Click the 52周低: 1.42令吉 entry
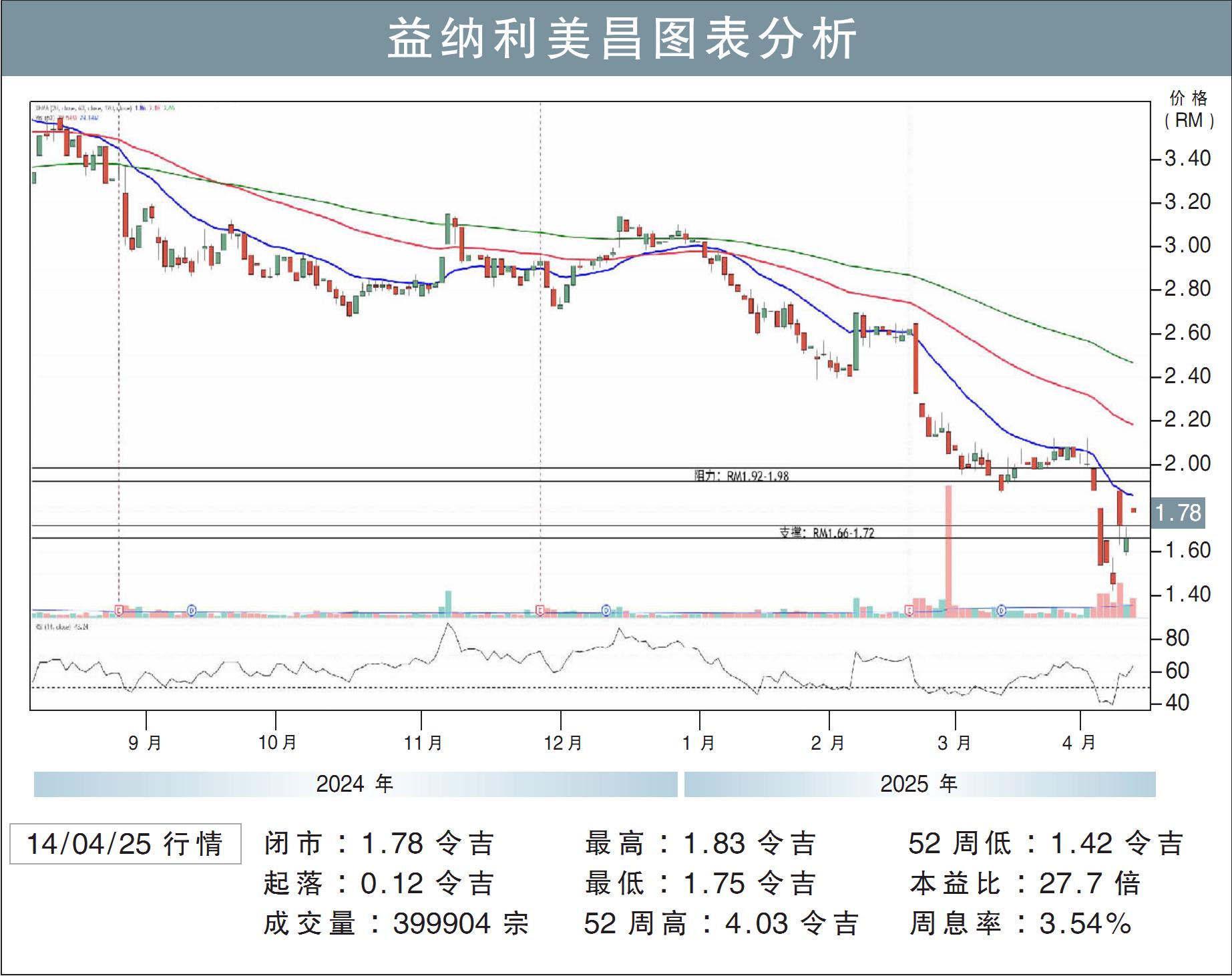This screenshot has height=976, width=1232. pyautogui.click(x=1046, y=844)
